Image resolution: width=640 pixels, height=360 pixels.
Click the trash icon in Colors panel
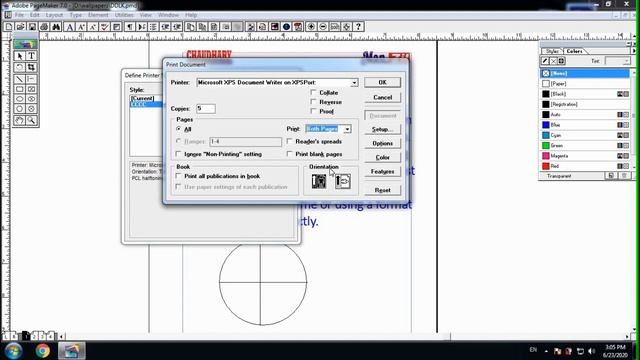click(x=624, y=176)
